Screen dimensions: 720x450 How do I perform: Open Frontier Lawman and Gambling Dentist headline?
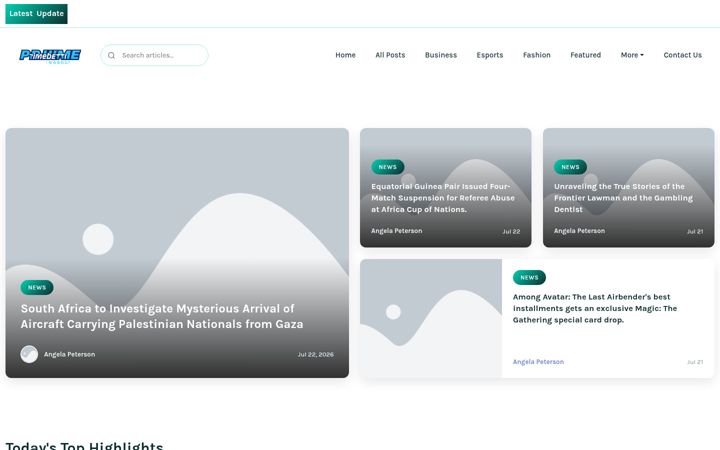pos(624,198)
